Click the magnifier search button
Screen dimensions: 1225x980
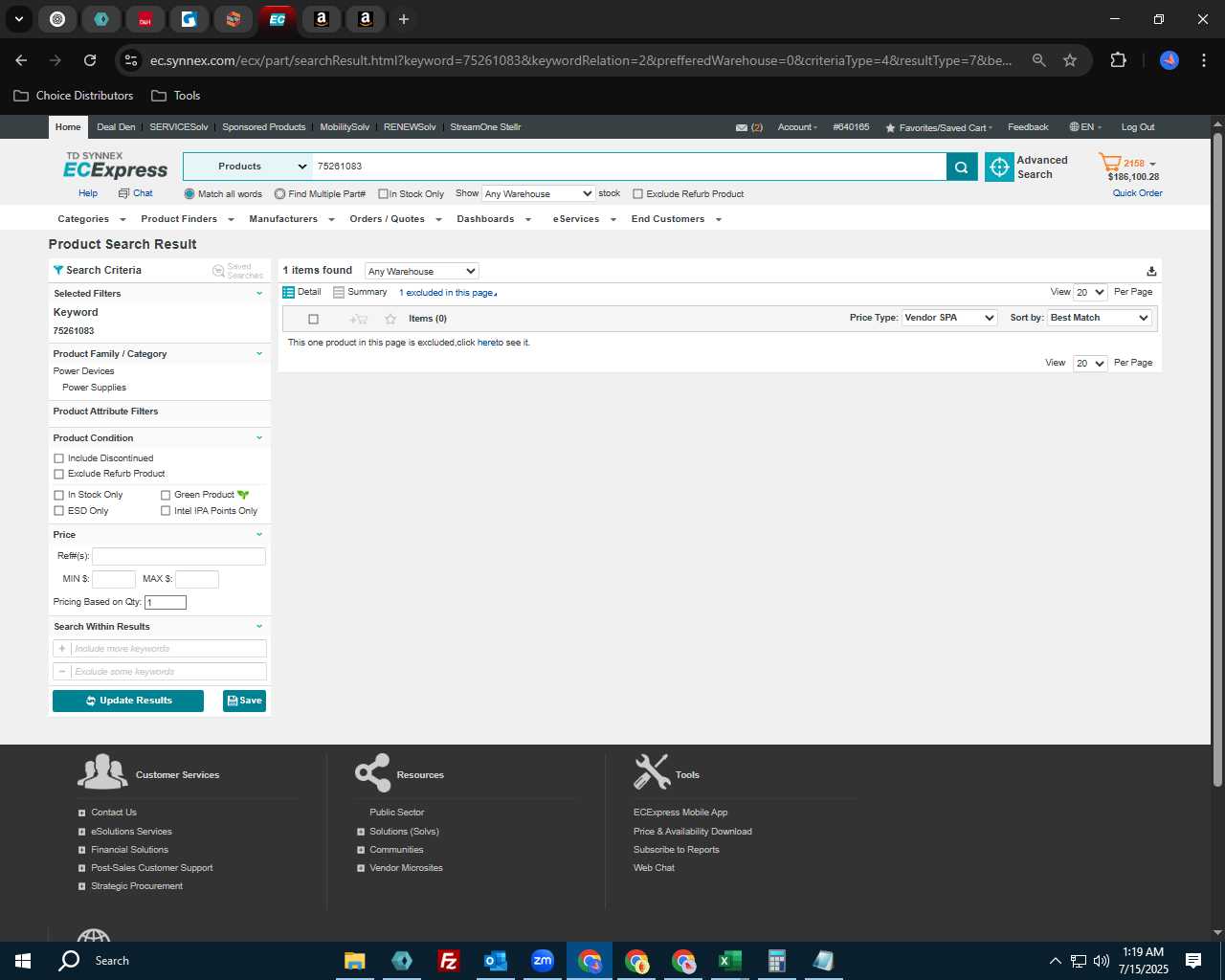click(962, 167)
